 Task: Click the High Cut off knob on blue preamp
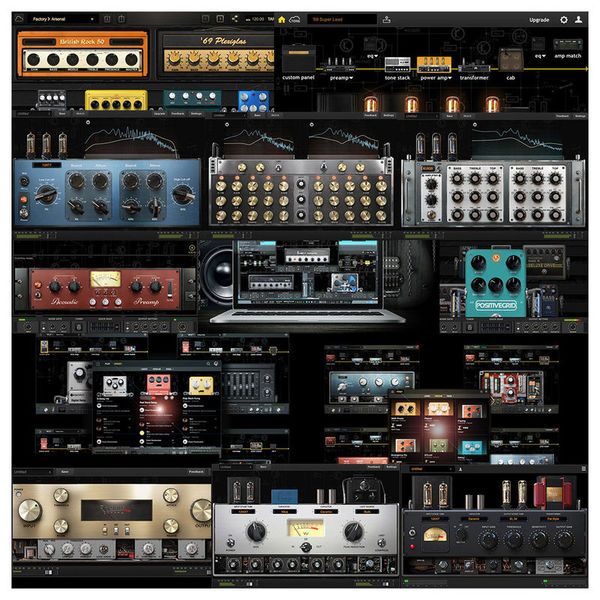point(183,194)
